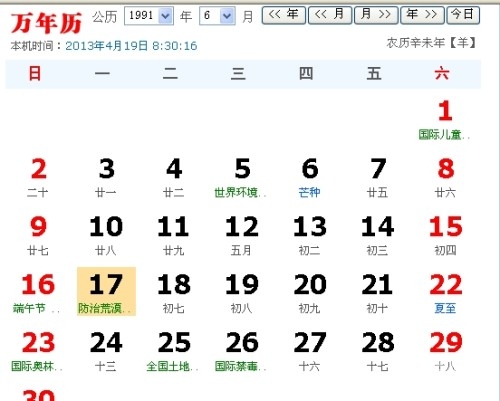This screenshot has height=401, width=500.
Task: Go to next year button
Action: (422, 15)
